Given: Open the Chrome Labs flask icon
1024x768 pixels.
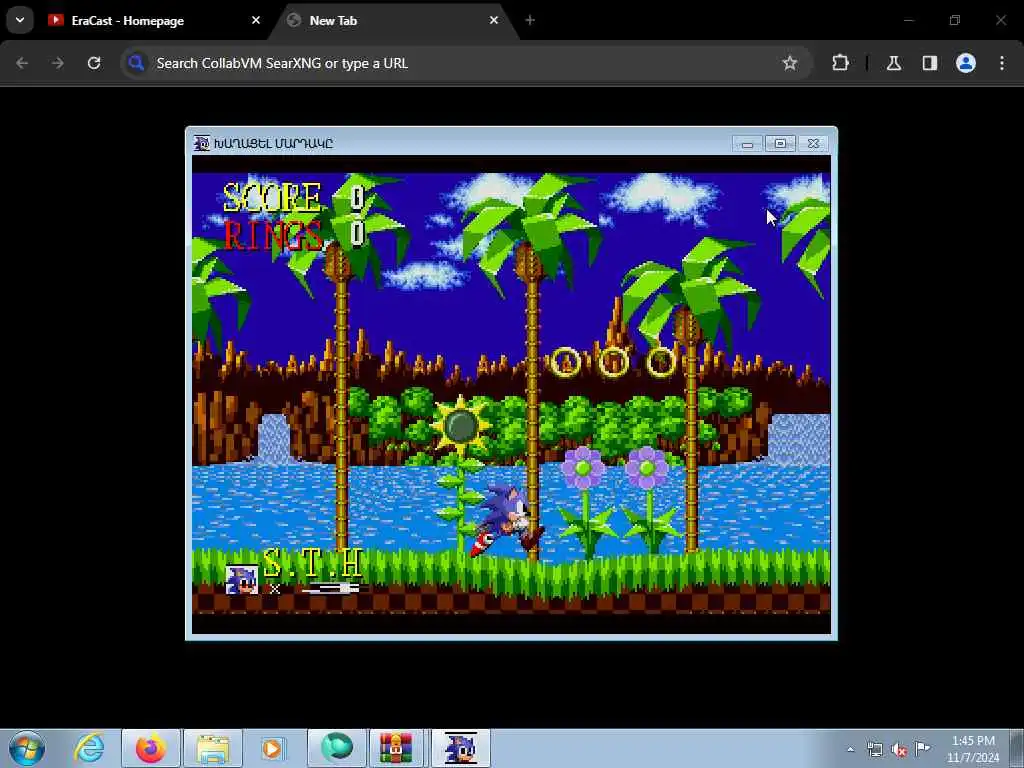Looking at the screenshot, I should point(894,63).
